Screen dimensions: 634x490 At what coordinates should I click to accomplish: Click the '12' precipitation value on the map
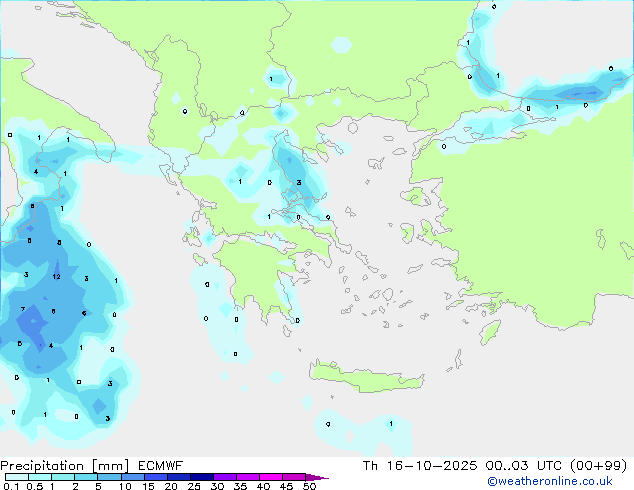[57, 277]
